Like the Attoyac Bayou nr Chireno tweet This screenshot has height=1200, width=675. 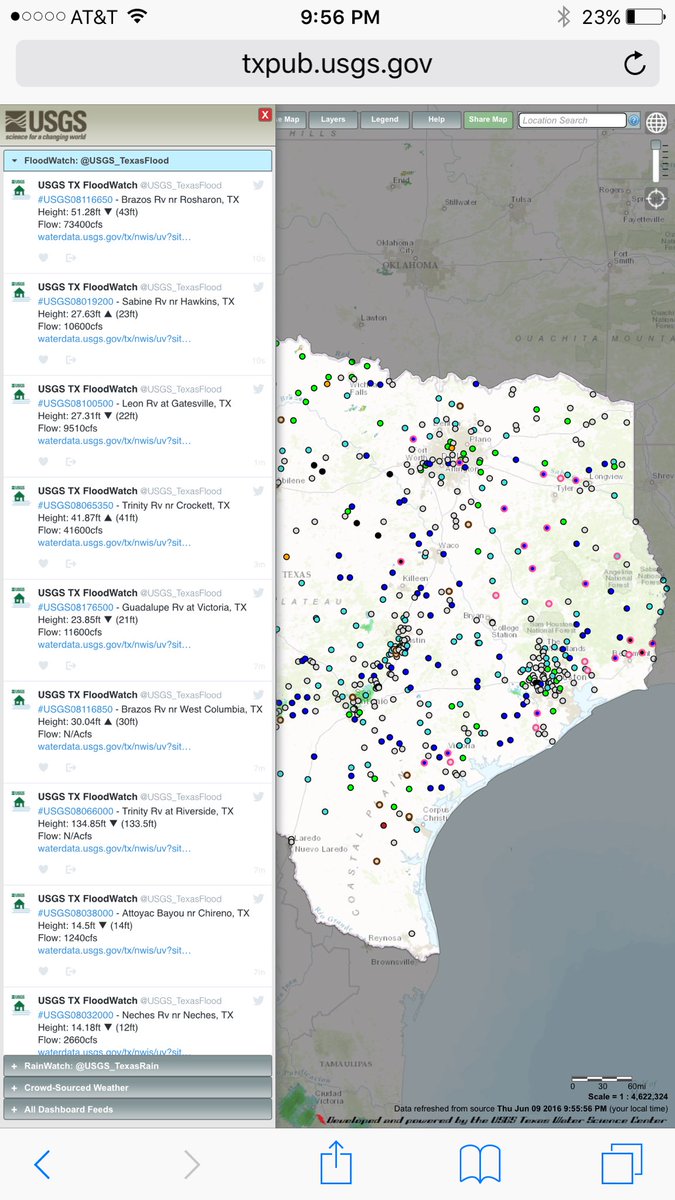(43, 972)
